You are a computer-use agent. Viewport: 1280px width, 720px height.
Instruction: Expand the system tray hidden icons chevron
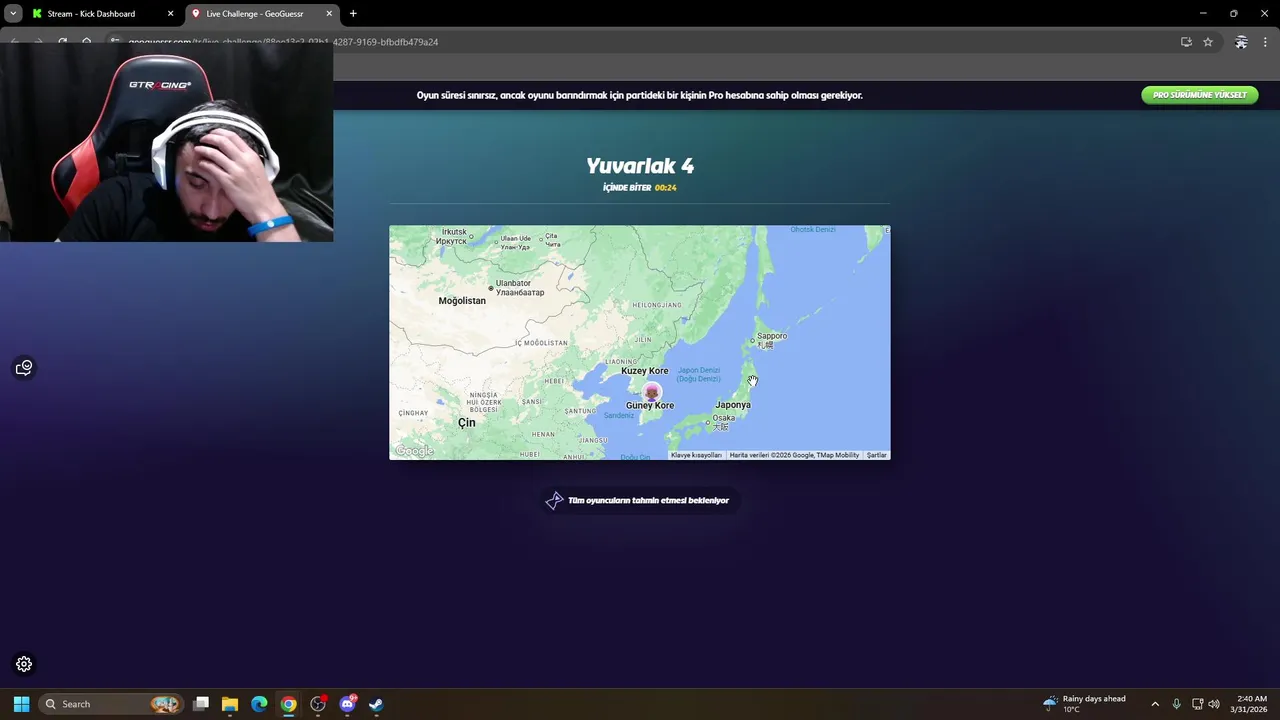point(1155,704)
